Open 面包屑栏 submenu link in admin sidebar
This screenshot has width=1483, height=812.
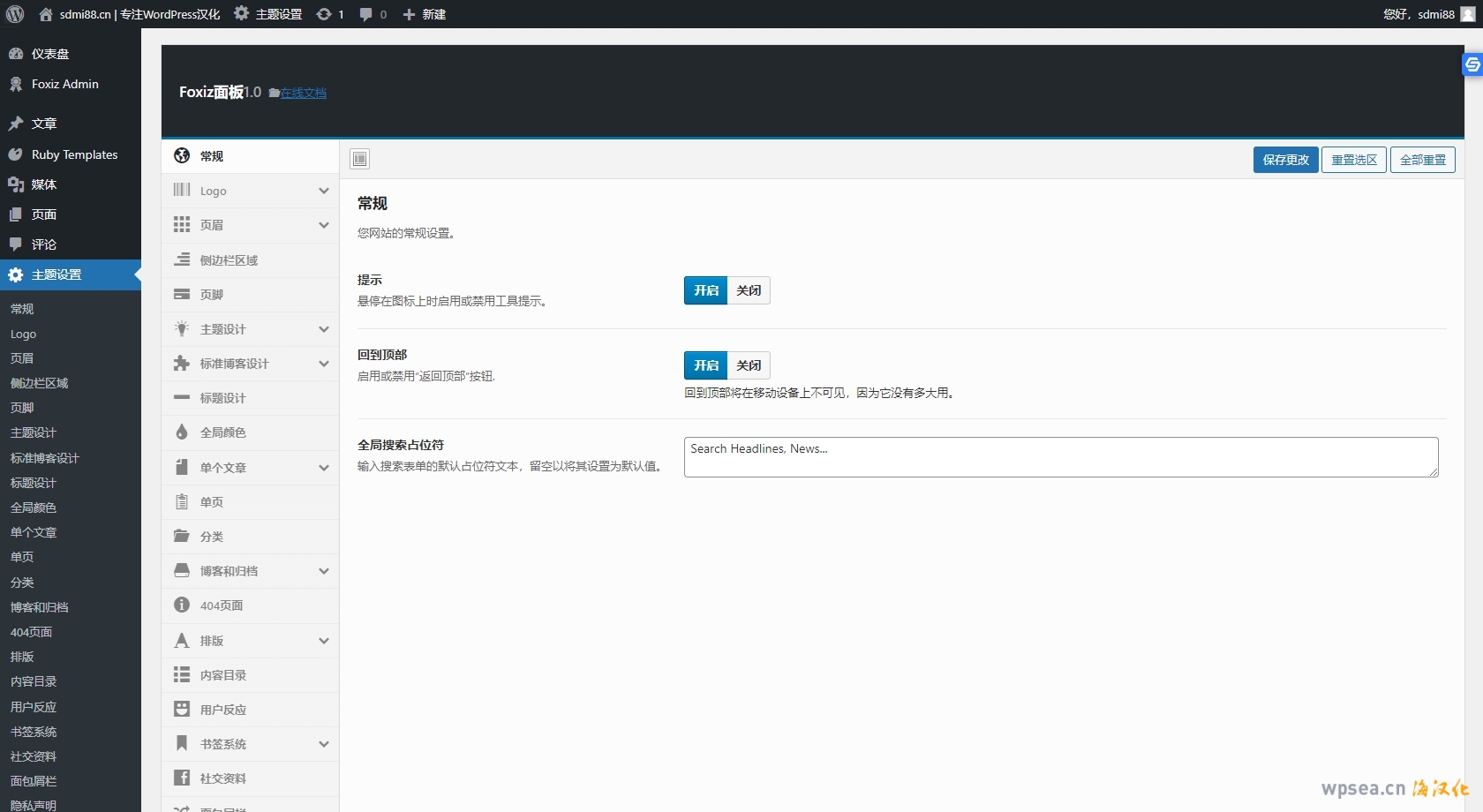tap(34, 781)
